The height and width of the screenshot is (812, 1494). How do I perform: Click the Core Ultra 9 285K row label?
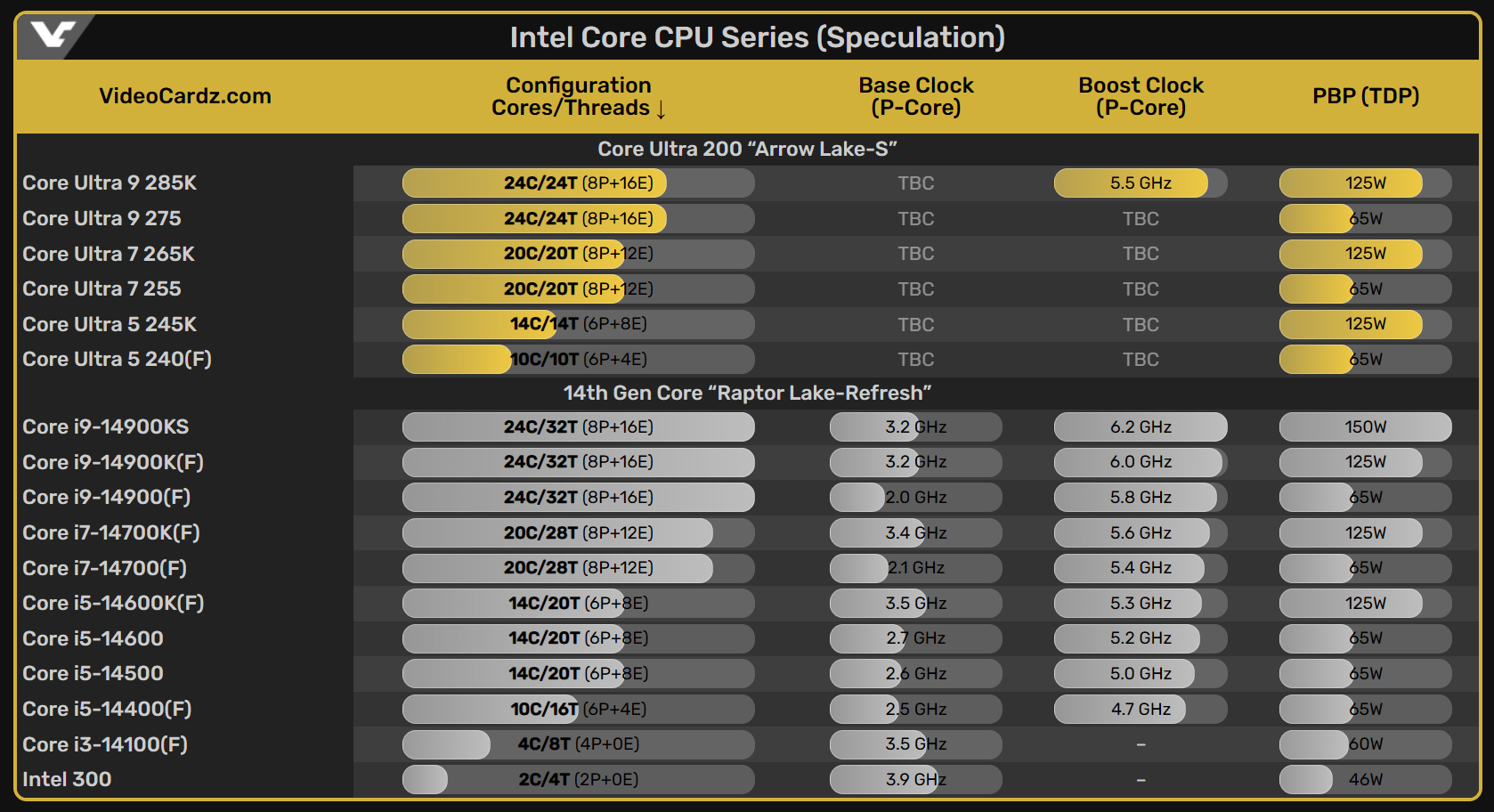pyautogui.click(x=110, y=183)
